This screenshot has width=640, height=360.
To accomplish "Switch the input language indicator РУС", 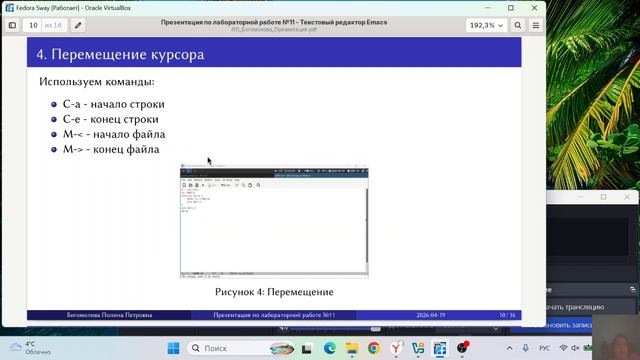I will (544, 348).
